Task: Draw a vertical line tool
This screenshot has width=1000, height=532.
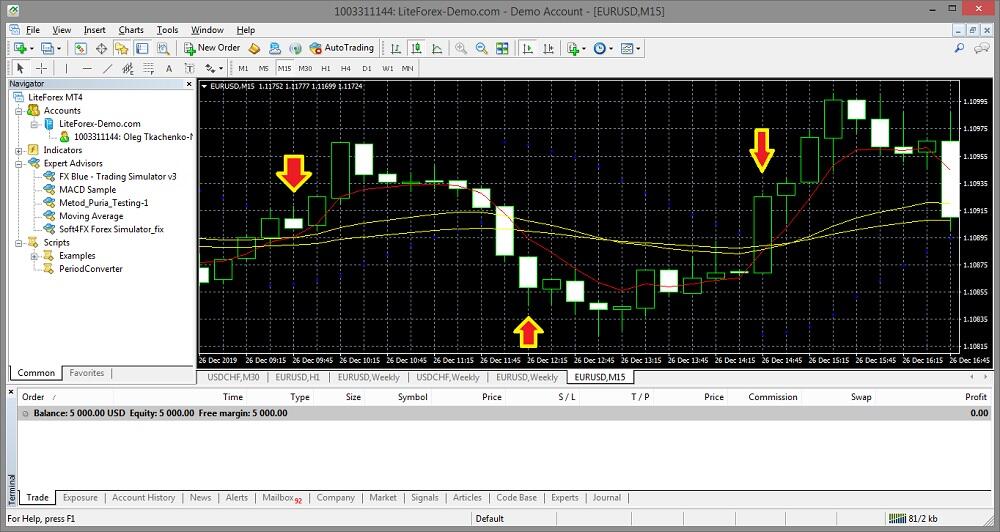Action: [66, 68]
